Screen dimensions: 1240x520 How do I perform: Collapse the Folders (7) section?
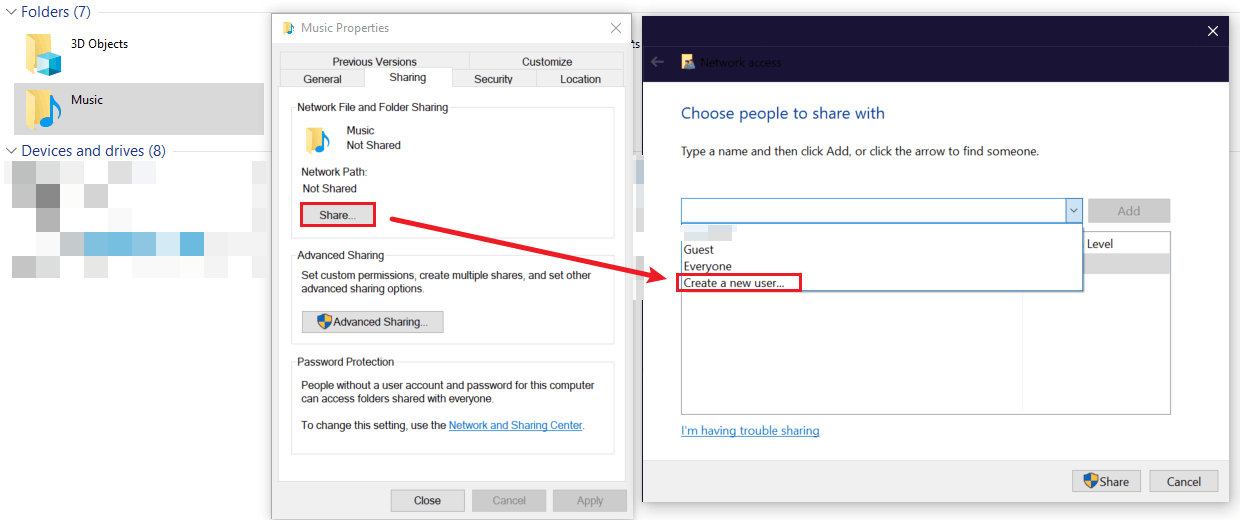click(11, 12)
